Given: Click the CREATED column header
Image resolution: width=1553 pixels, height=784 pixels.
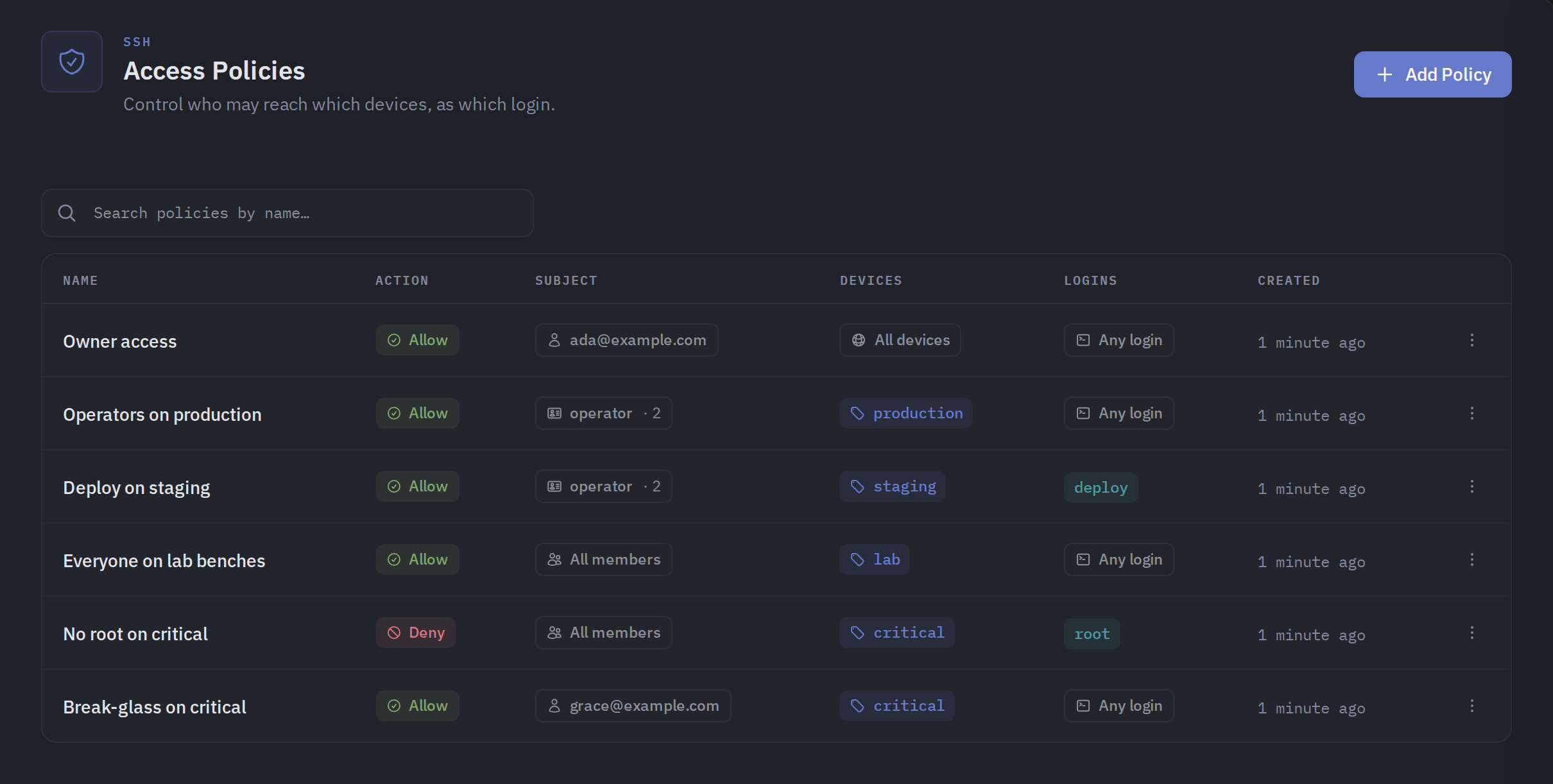Looking at the screenshot, I should 1289,280.
